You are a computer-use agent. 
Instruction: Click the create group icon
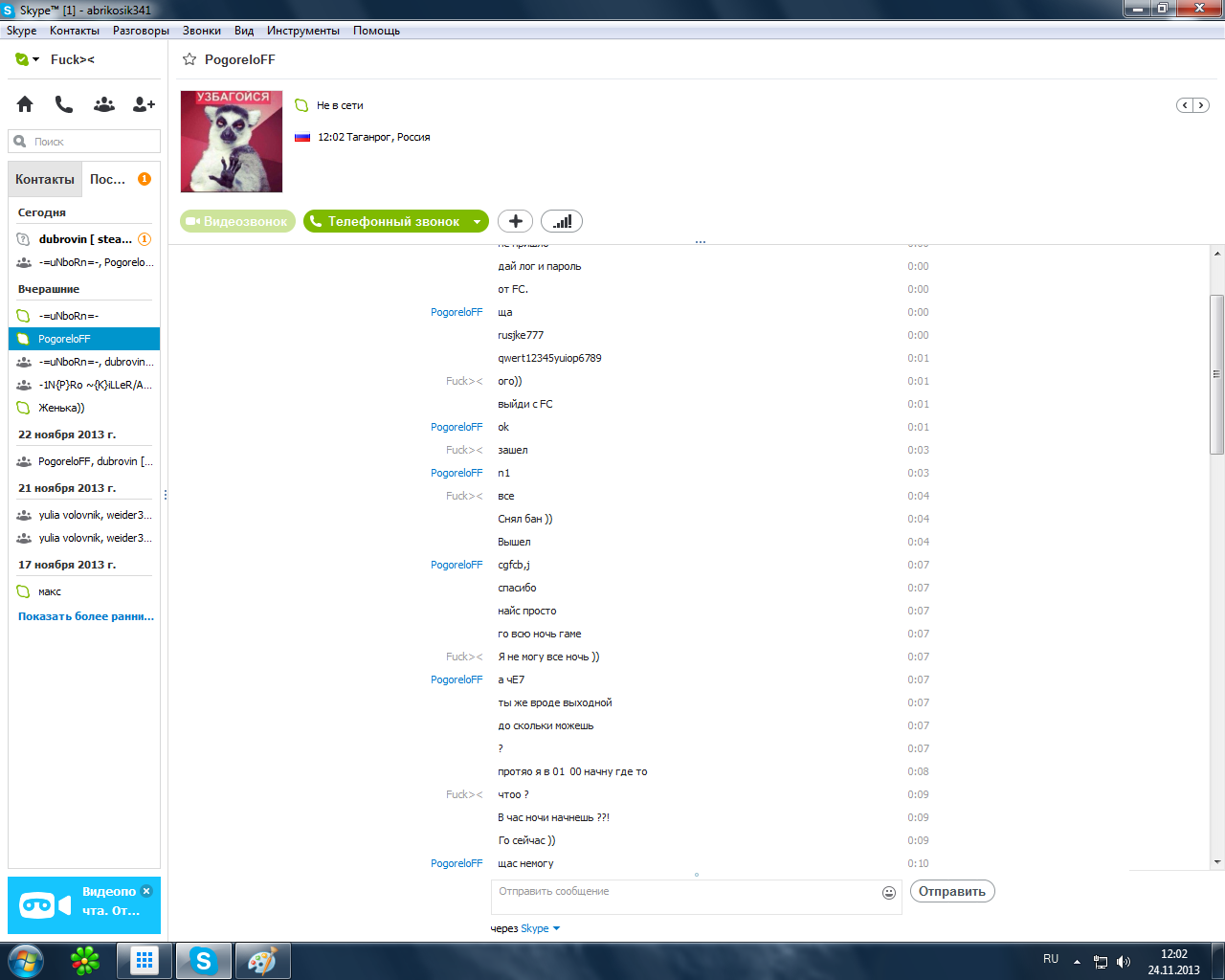coord(104,104)
